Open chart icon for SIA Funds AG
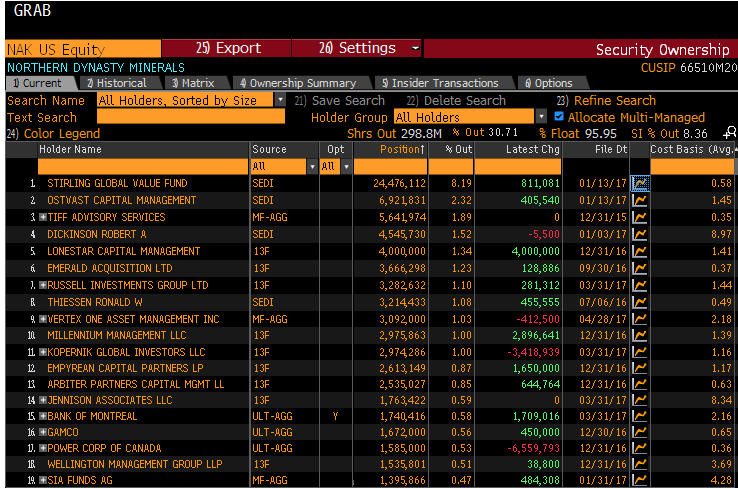 click(640, 480)
